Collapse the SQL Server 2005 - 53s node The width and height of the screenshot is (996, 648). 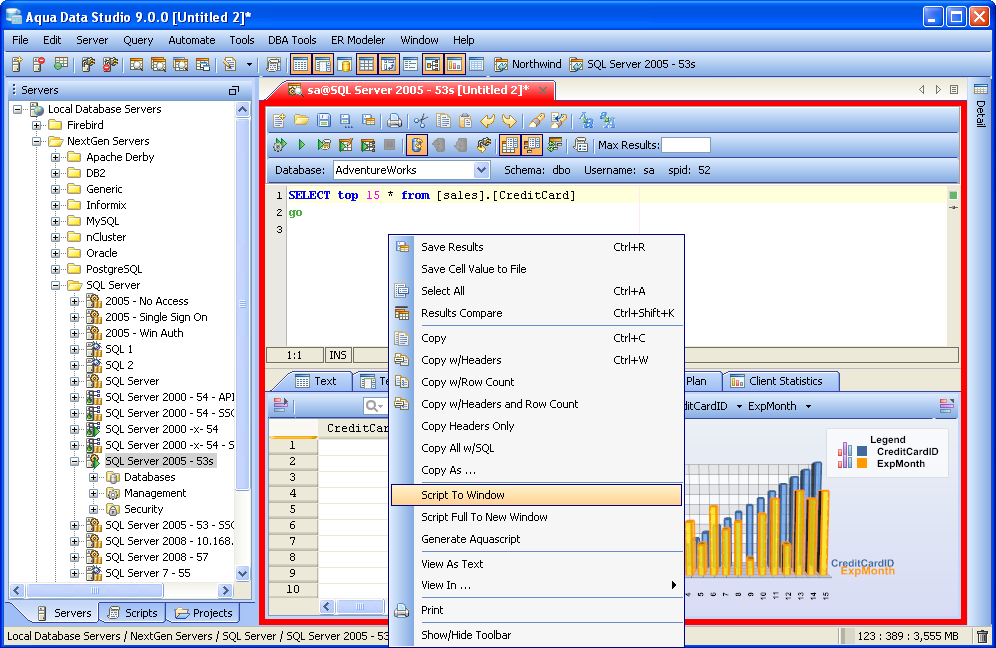point(75,461)
